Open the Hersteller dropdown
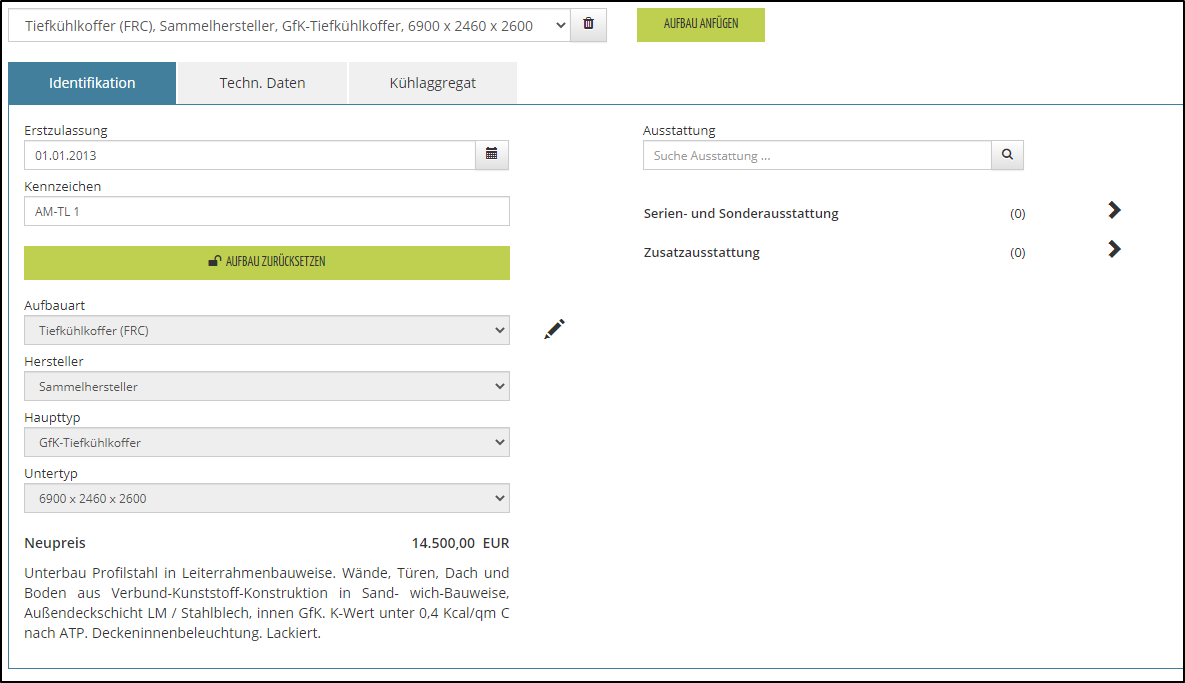 click(x=266, y=386)
